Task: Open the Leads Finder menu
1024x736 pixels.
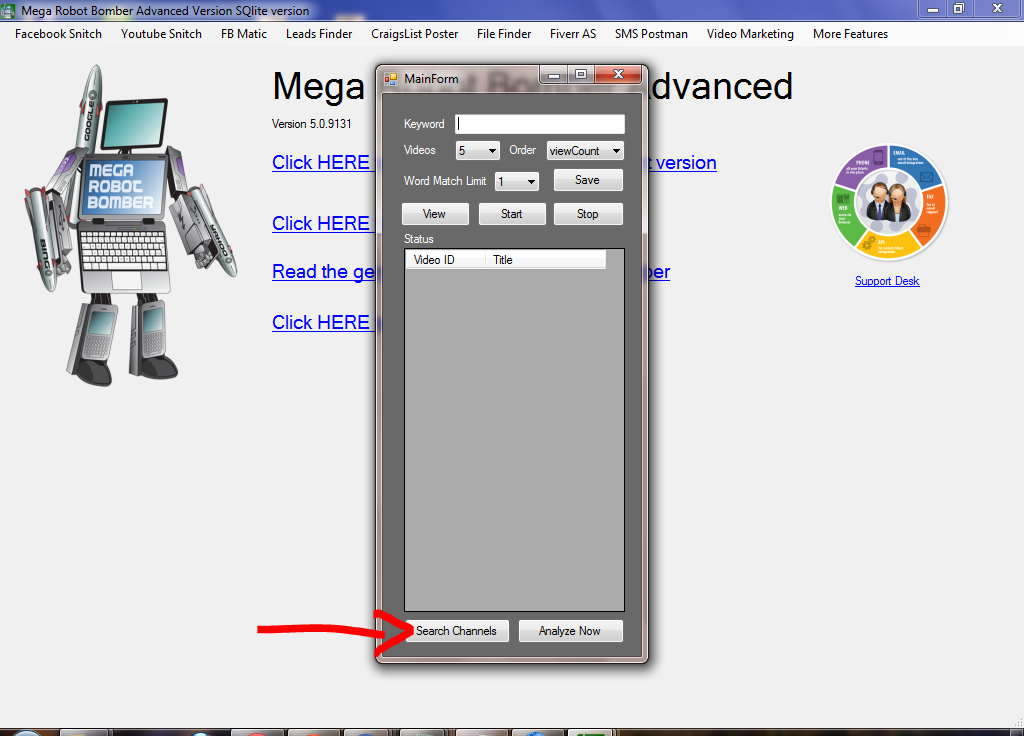Action: click(319, 34)
